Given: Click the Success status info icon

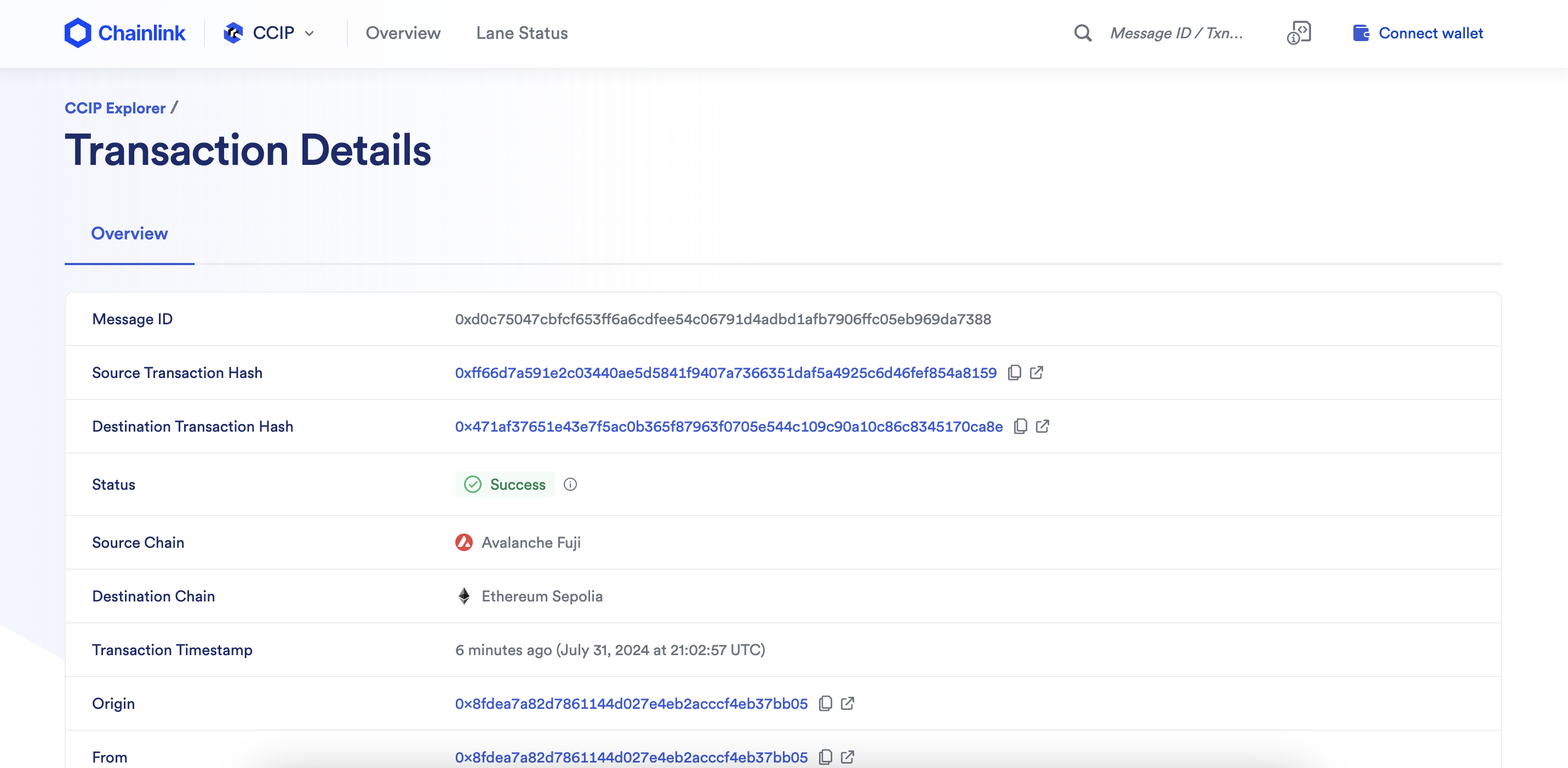Looking at the screenshot, I should (x=570, y=484).
